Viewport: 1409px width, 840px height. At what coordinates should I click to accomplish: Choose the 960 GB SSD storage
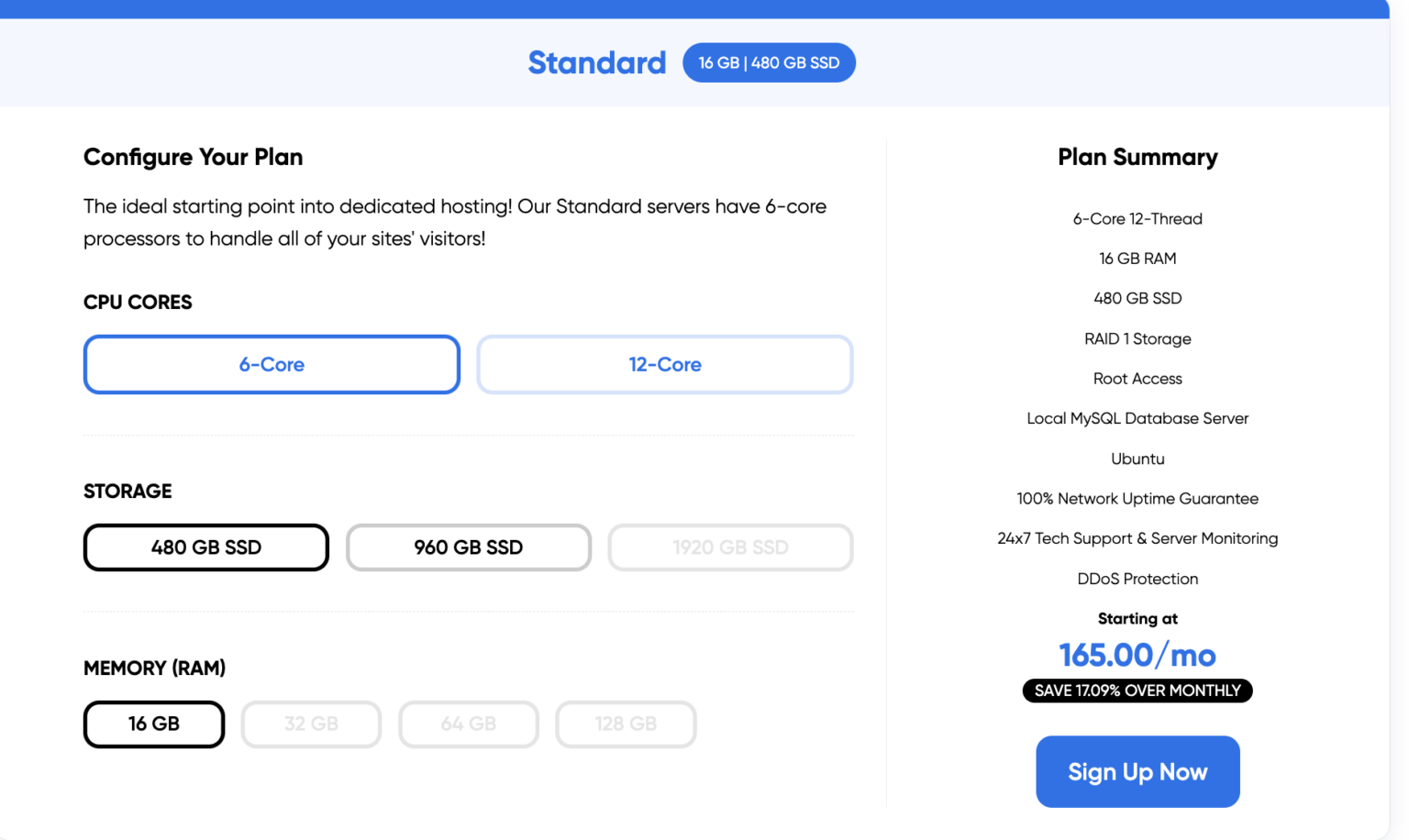tap(468, 547)
